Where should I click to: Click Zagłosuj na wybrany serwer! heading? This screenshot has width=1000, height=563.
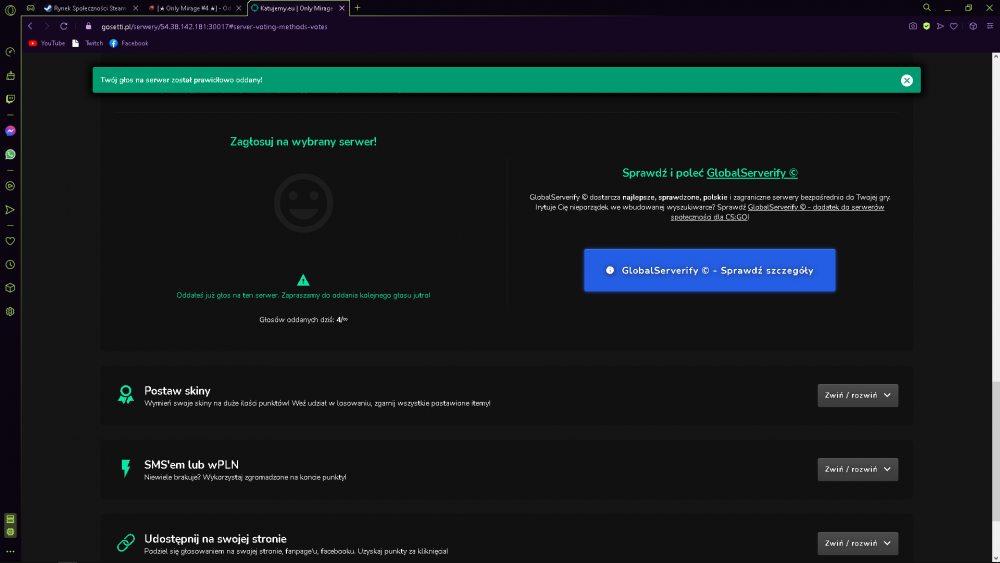click(x=303, y=142)
